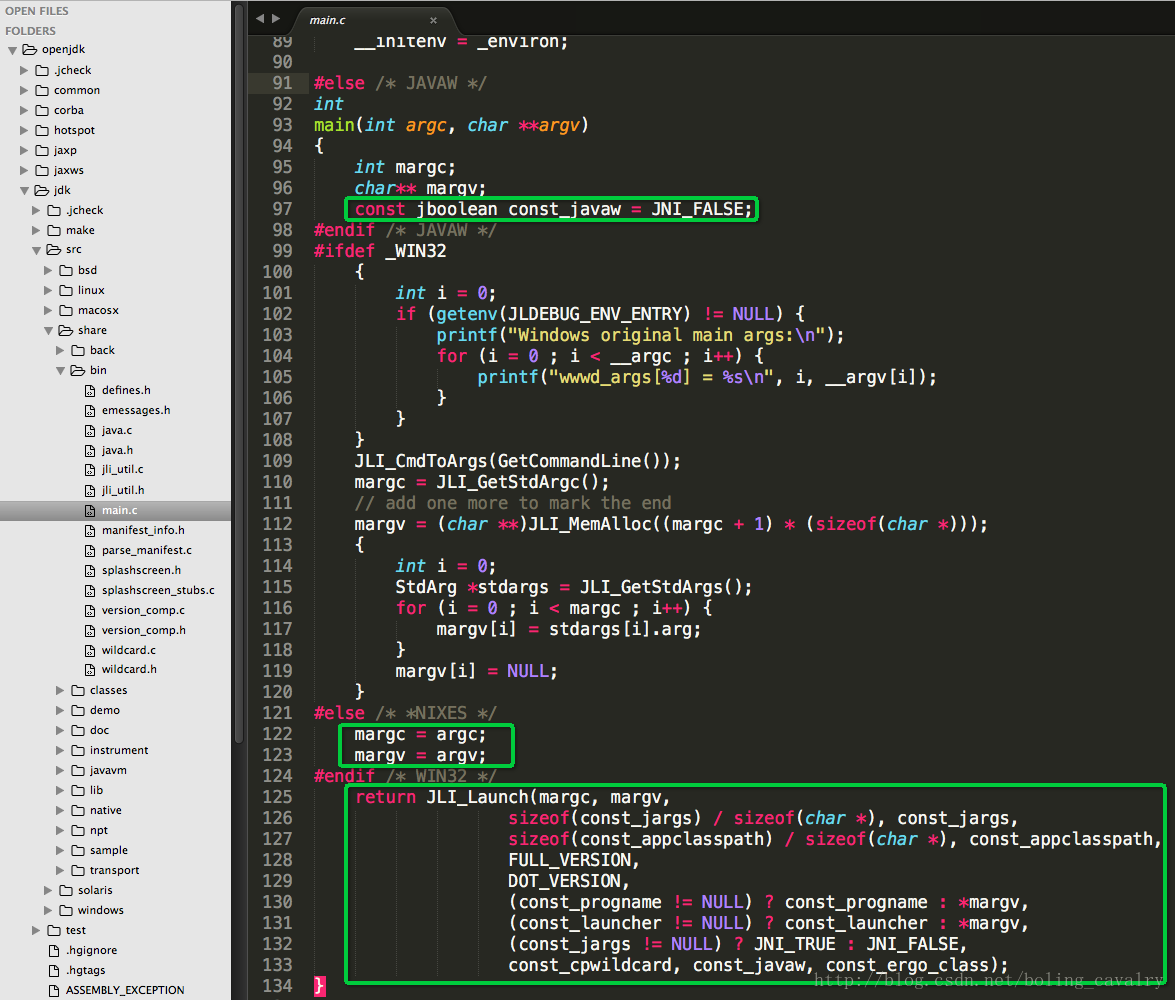
Task: Open the ASSEMBLY_EXCEPTION file
Action: (124, 990)
